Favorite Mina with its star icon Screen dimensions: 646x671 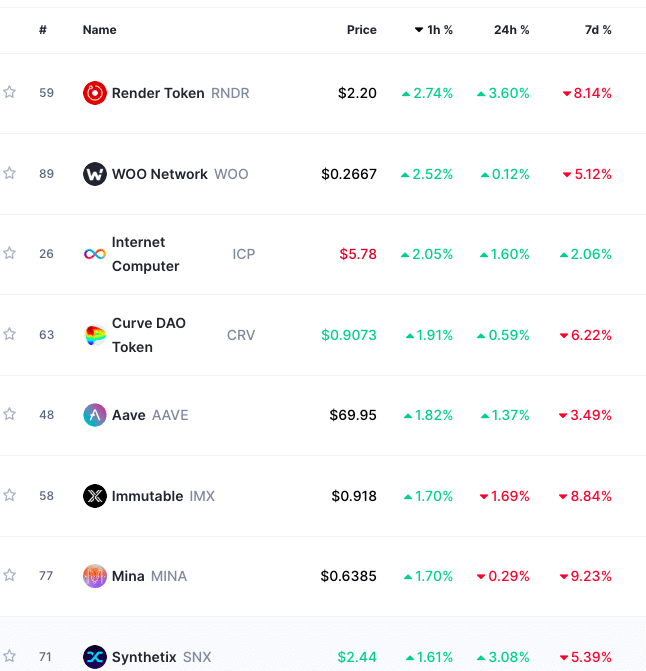pyautogui.click(x=10, y=576)
